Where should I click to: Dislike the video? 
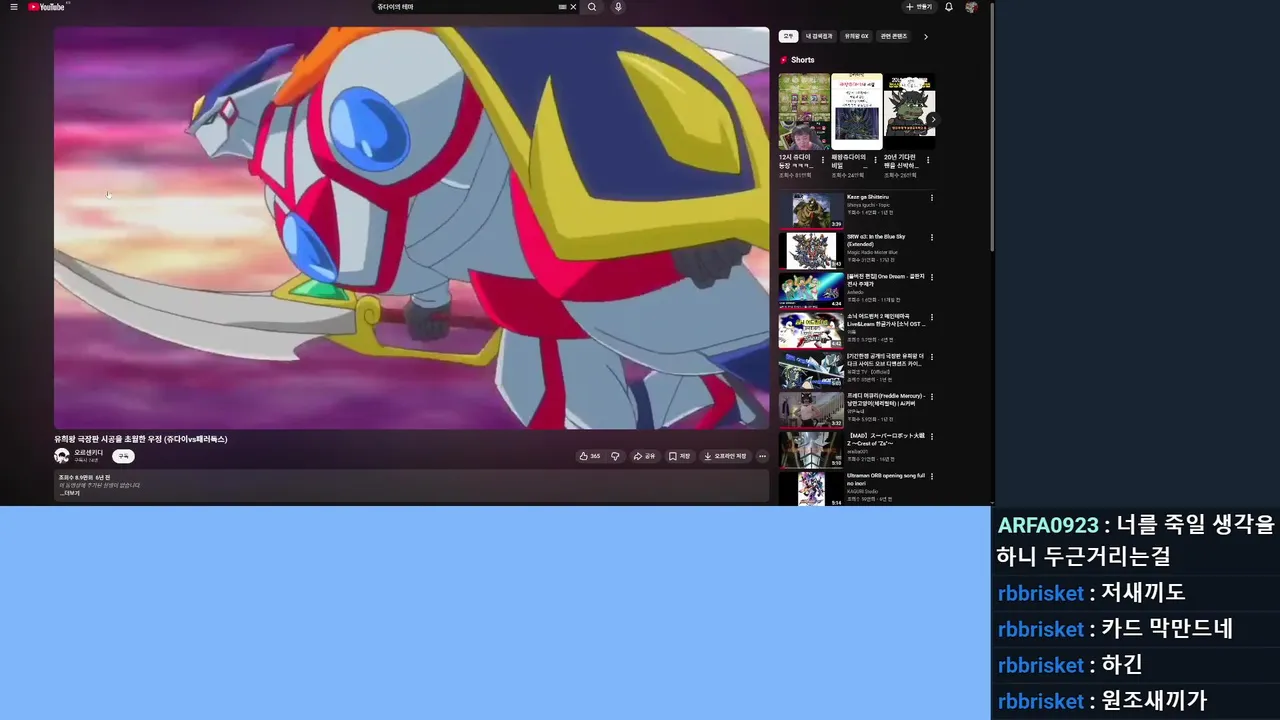615,456
